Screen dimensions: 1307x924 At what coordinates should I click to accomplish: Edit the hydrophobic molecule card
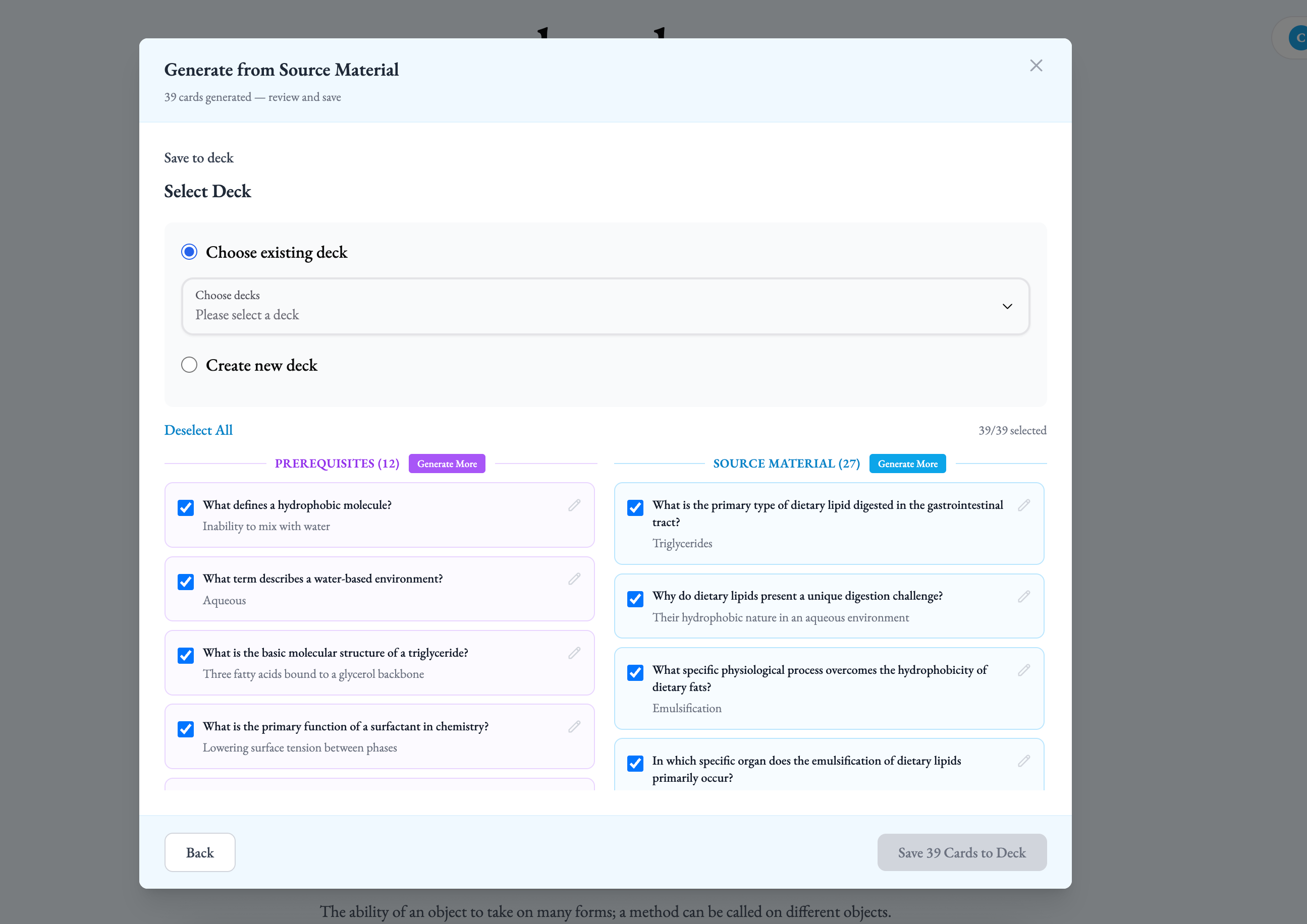[574, 505]
